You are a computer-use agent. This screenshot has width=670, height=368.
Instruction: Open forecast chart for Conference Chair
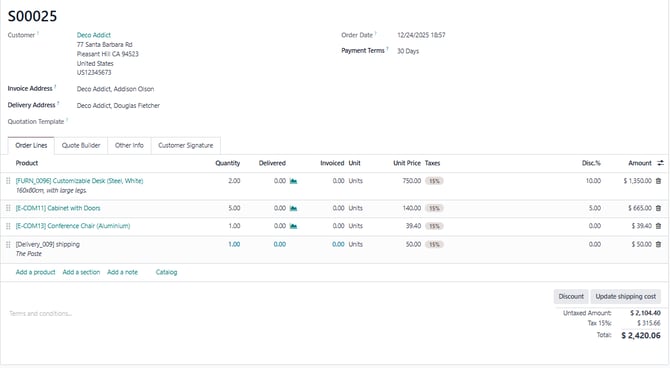(x=293, y=226)
